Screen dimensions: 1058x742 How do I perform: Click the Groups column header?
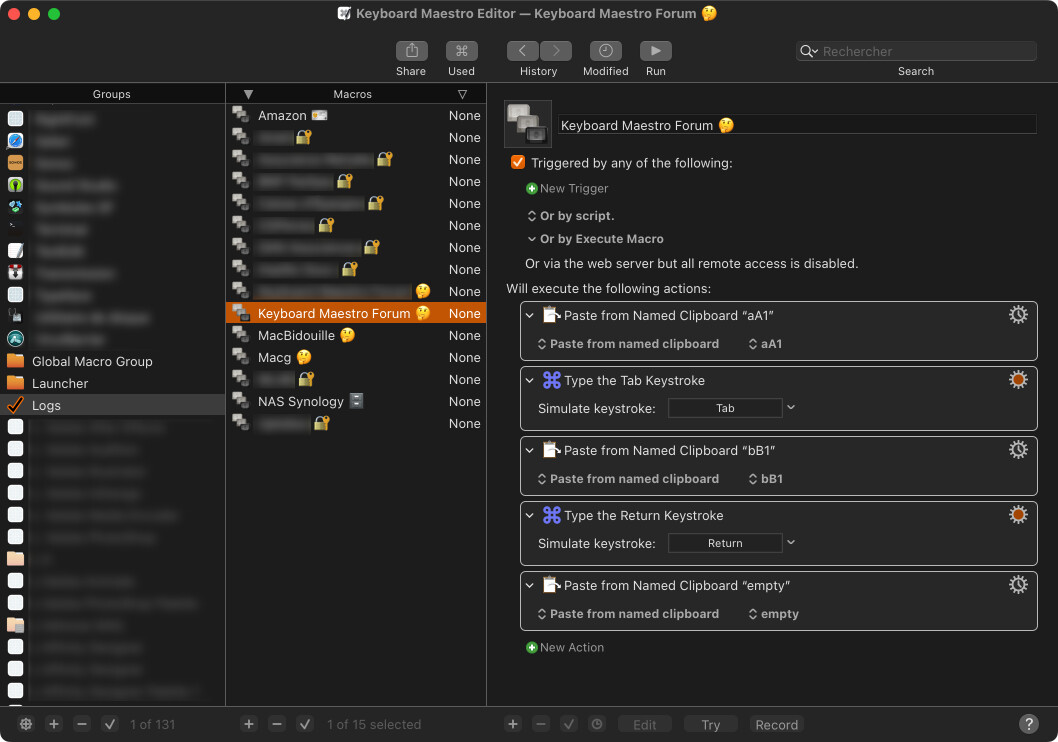(x=112, y=94)
